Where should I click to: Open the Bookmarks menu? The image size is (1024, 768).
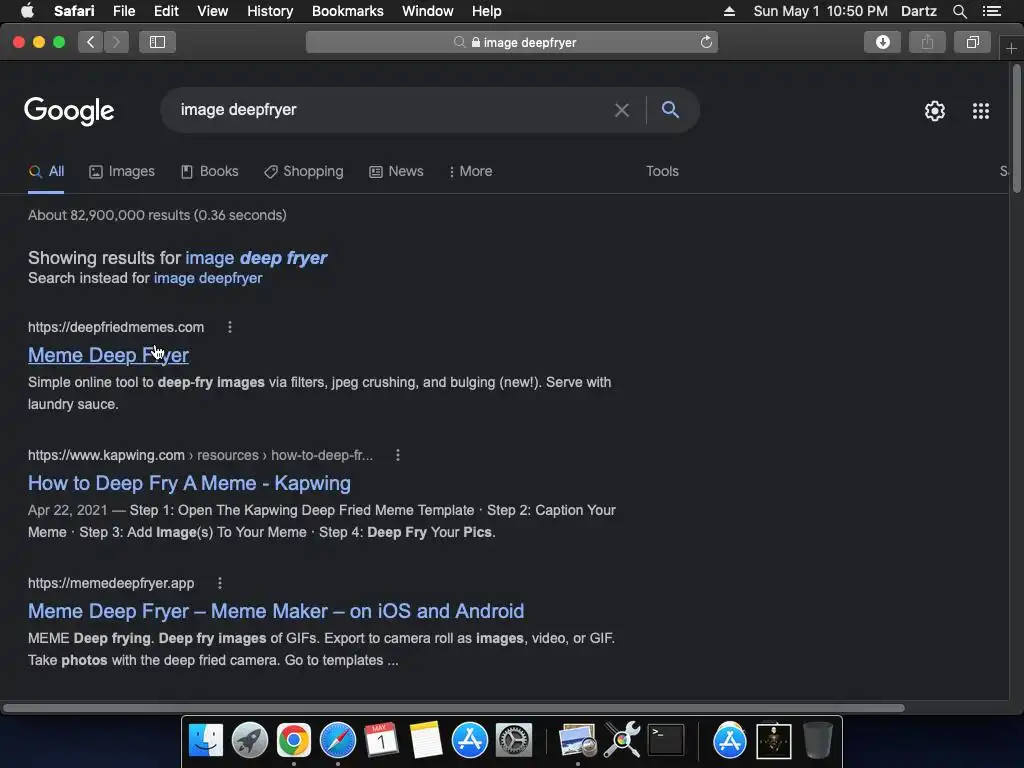coord(347,11)
